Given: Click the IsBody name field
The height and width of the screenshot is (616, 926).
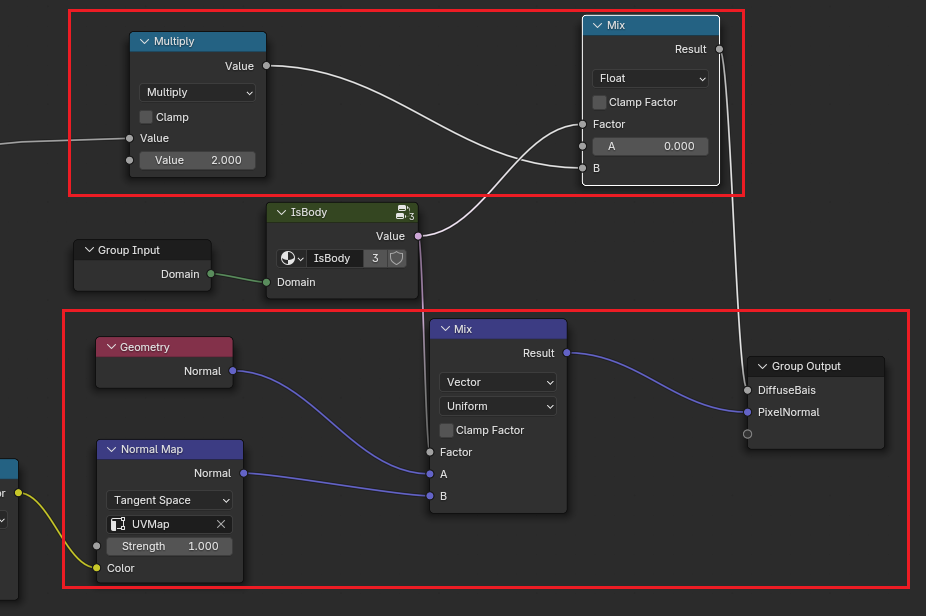Looking at the screenshot, I should coord(333,258).
